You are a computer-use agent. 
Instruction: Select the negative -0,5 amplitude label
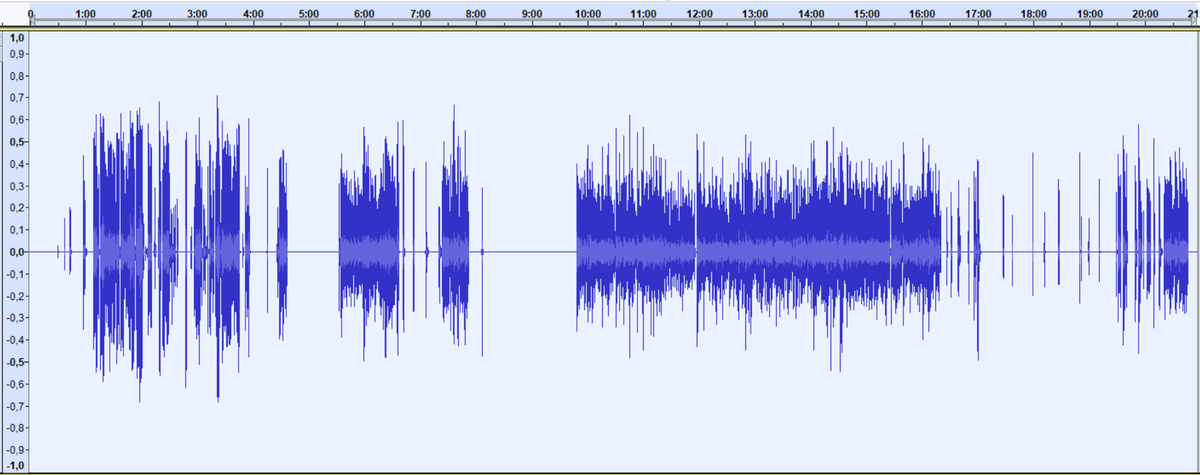[x=15, y=362]
